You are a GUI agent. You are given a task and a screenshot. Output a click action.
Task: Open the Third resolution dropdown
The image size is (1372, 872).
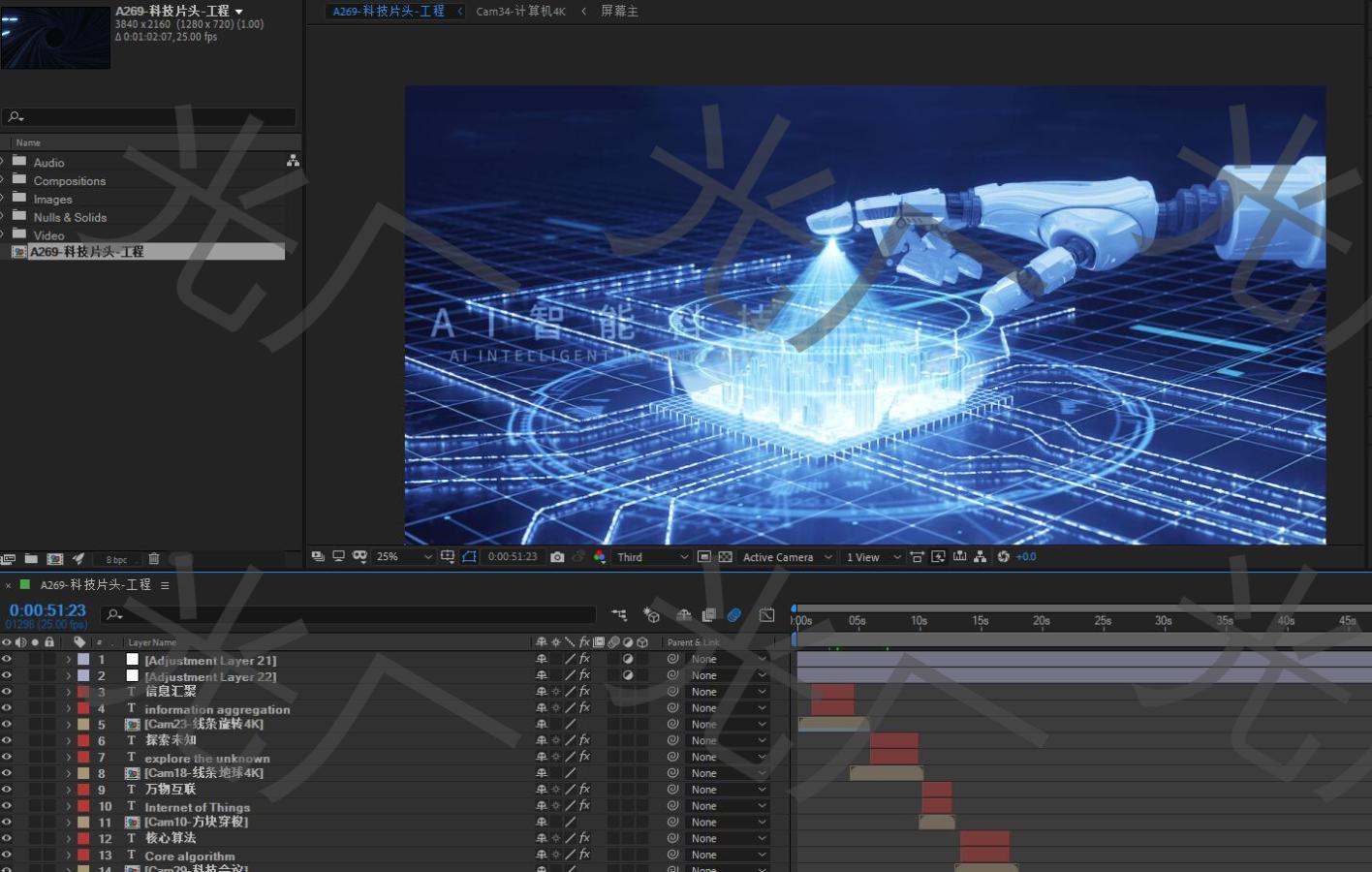click(649, 557)
